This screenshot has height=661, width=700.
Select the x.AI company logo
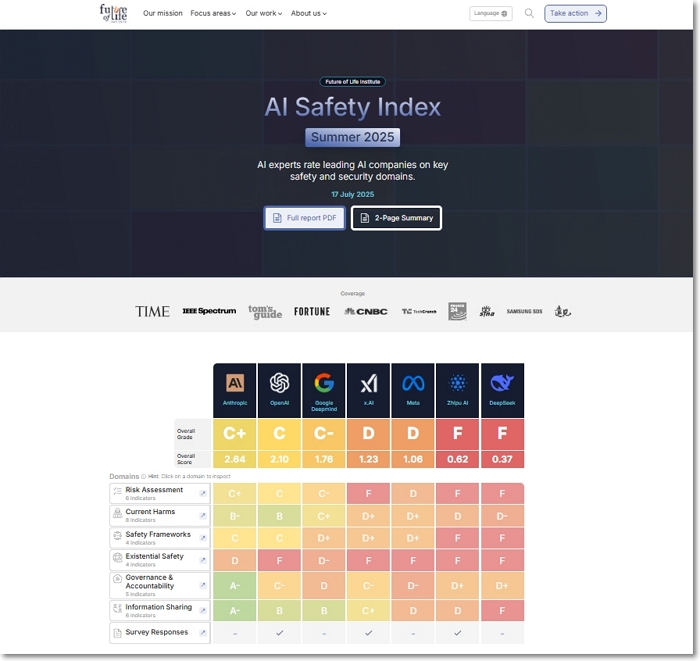[369, 383]
